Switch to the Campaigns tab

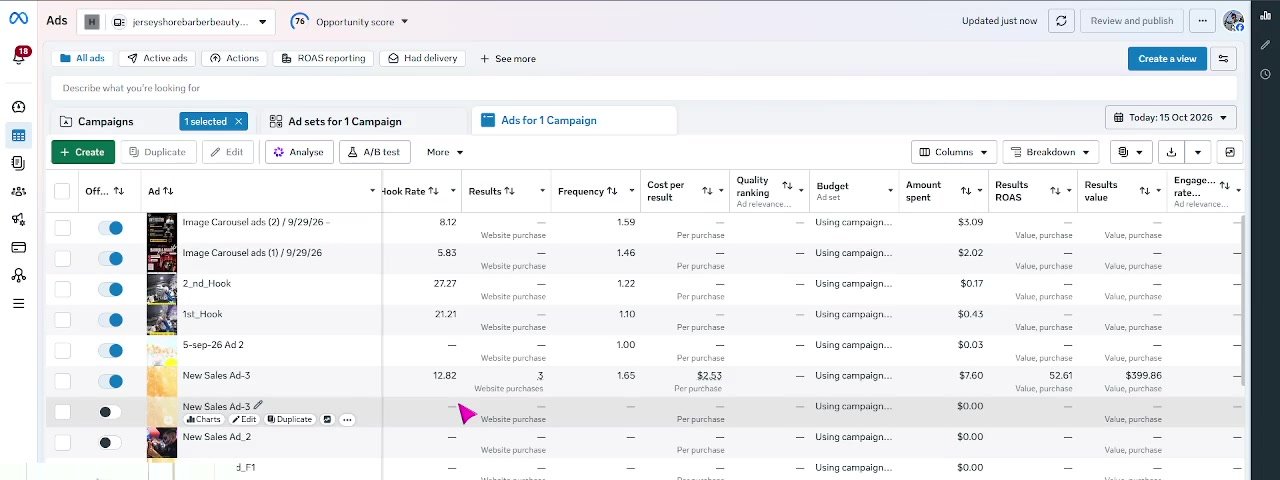(105, 121)
